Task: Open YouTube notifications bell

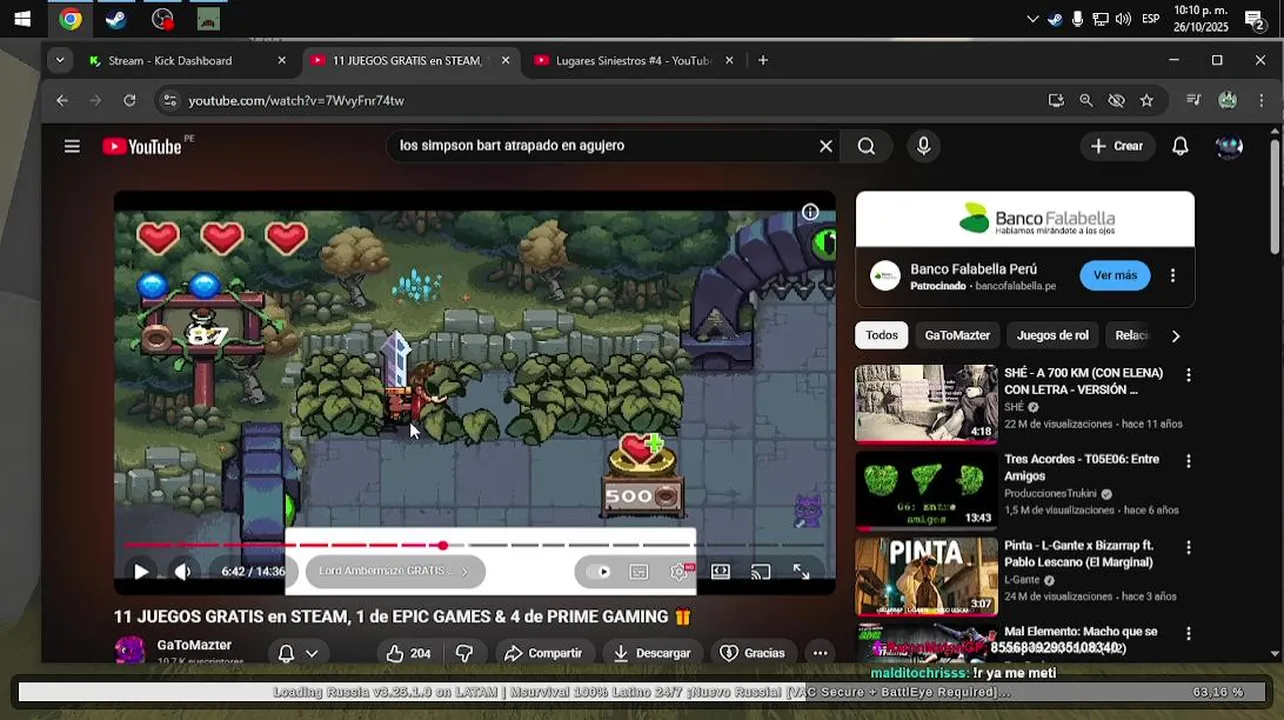Action: (1180, 146)
